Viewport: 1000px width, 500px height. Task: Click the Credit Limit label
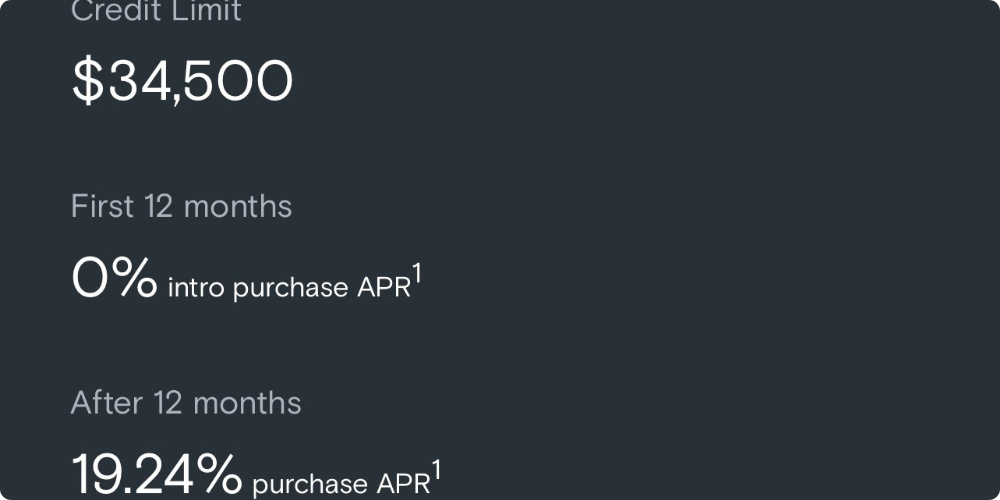pyautogui.click(x=156, y=12)
